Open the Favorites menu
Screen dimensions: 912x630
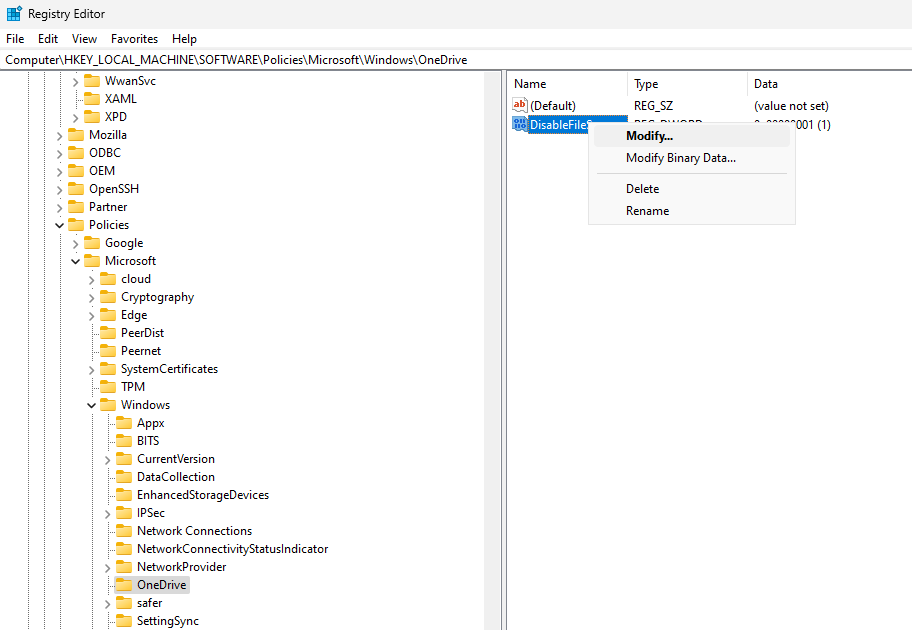(134, 39)
